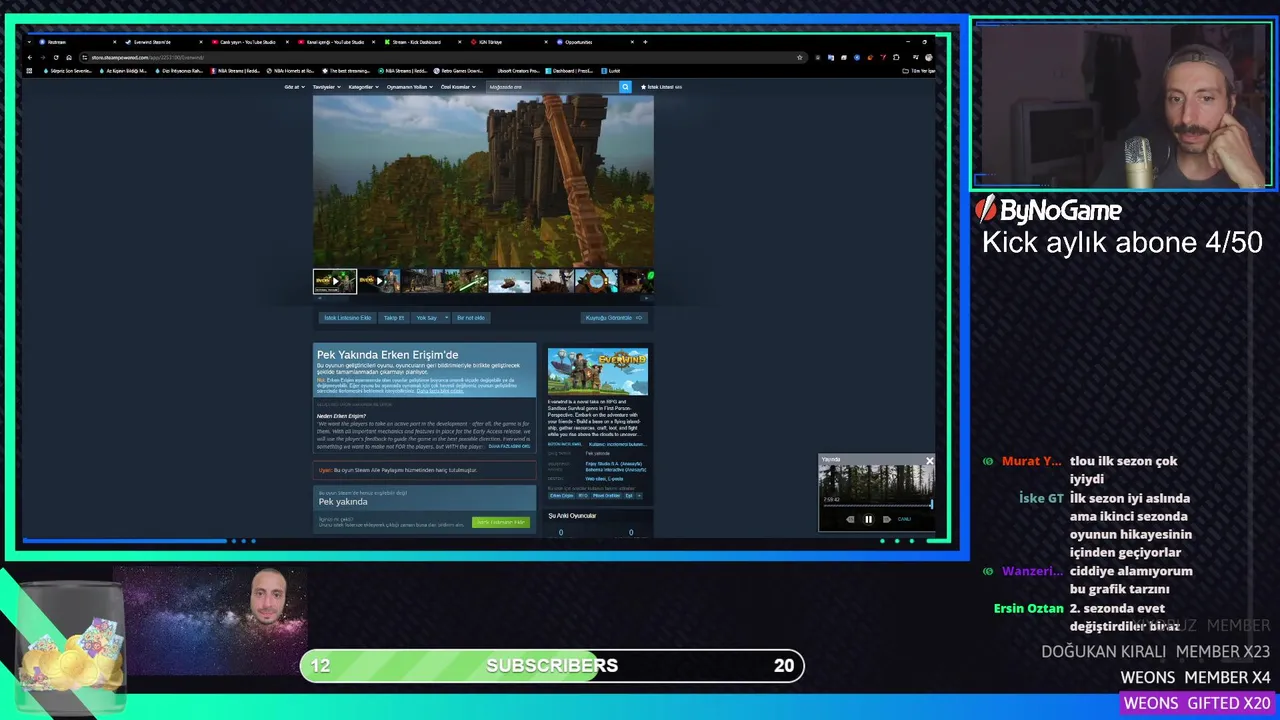Open Daha fazla bilgi edinin link
Screen dimensions: 1280x720
point(440,391)
